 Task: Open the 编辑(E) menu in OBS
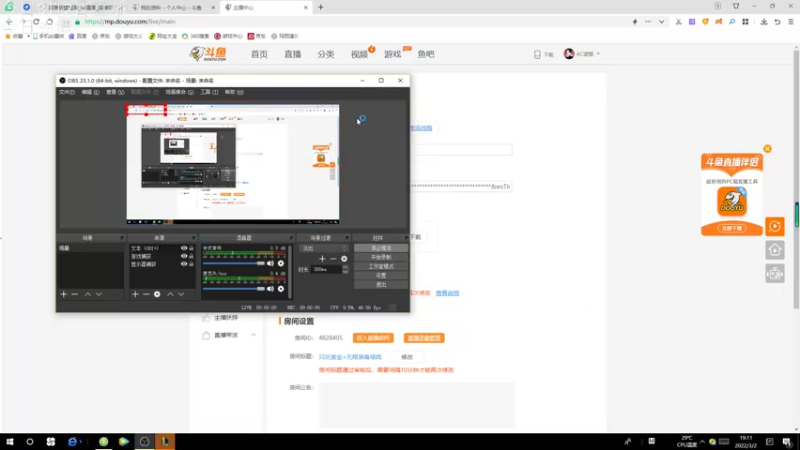tap(90, 92)
